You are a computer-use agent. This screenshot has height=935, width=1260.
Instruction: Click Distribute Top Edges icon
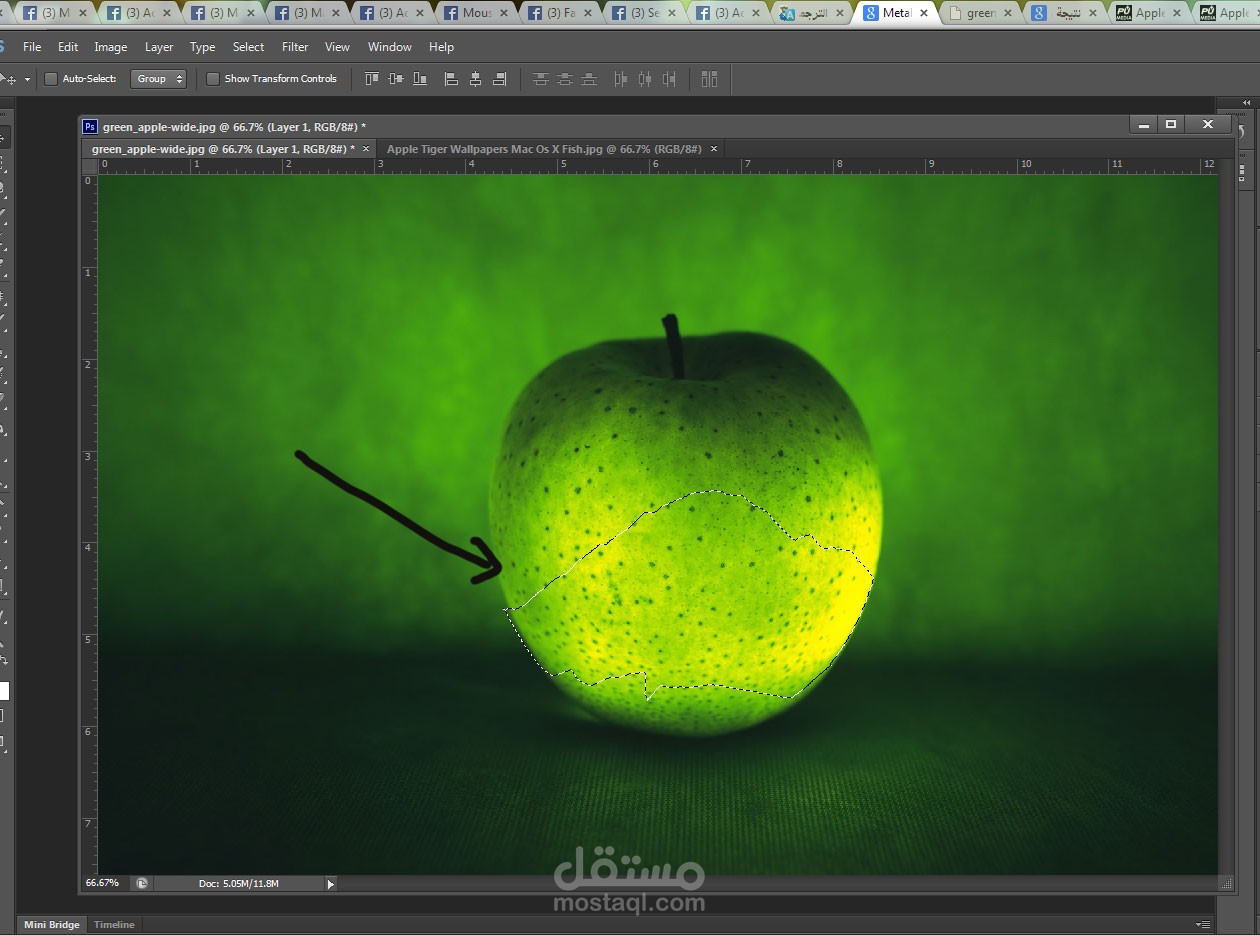tap(541, 79)
